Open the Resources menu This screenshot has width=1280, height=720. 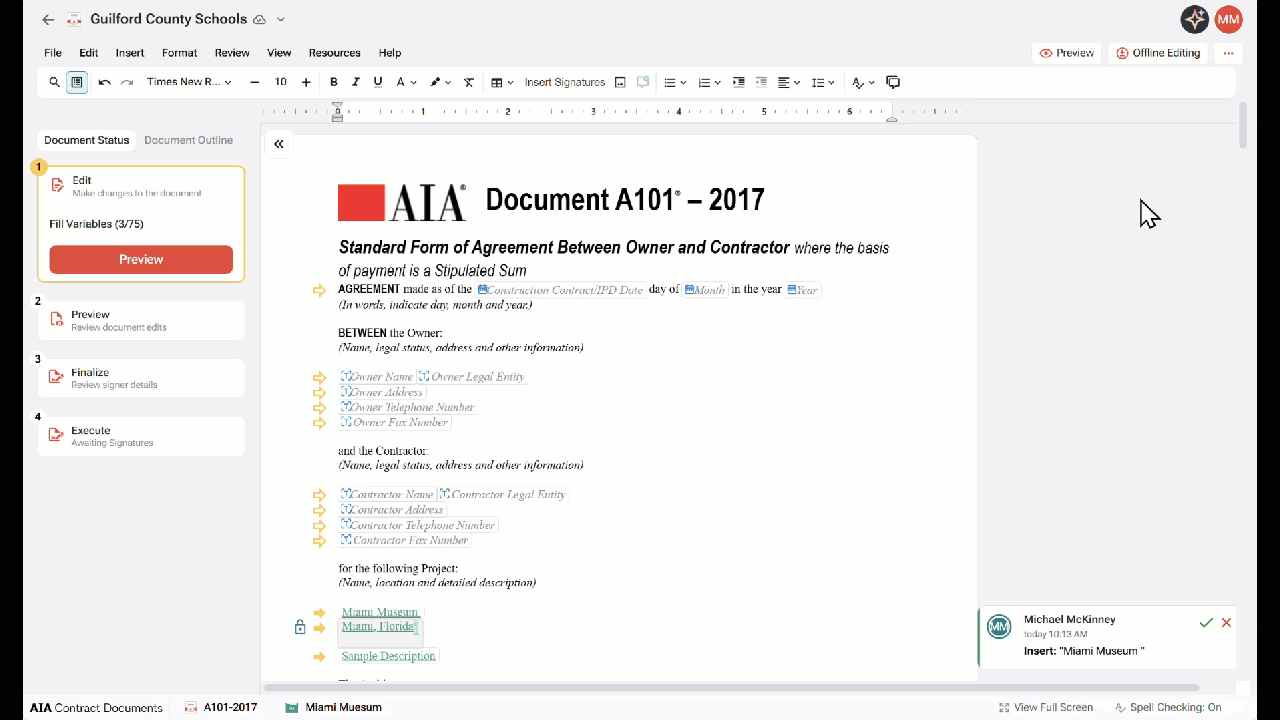click(x=334, y=53)
